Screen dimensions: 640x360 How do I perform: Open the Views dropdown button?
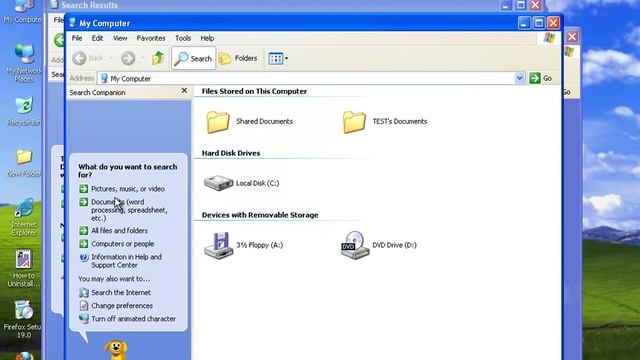[x=278, y=58]
